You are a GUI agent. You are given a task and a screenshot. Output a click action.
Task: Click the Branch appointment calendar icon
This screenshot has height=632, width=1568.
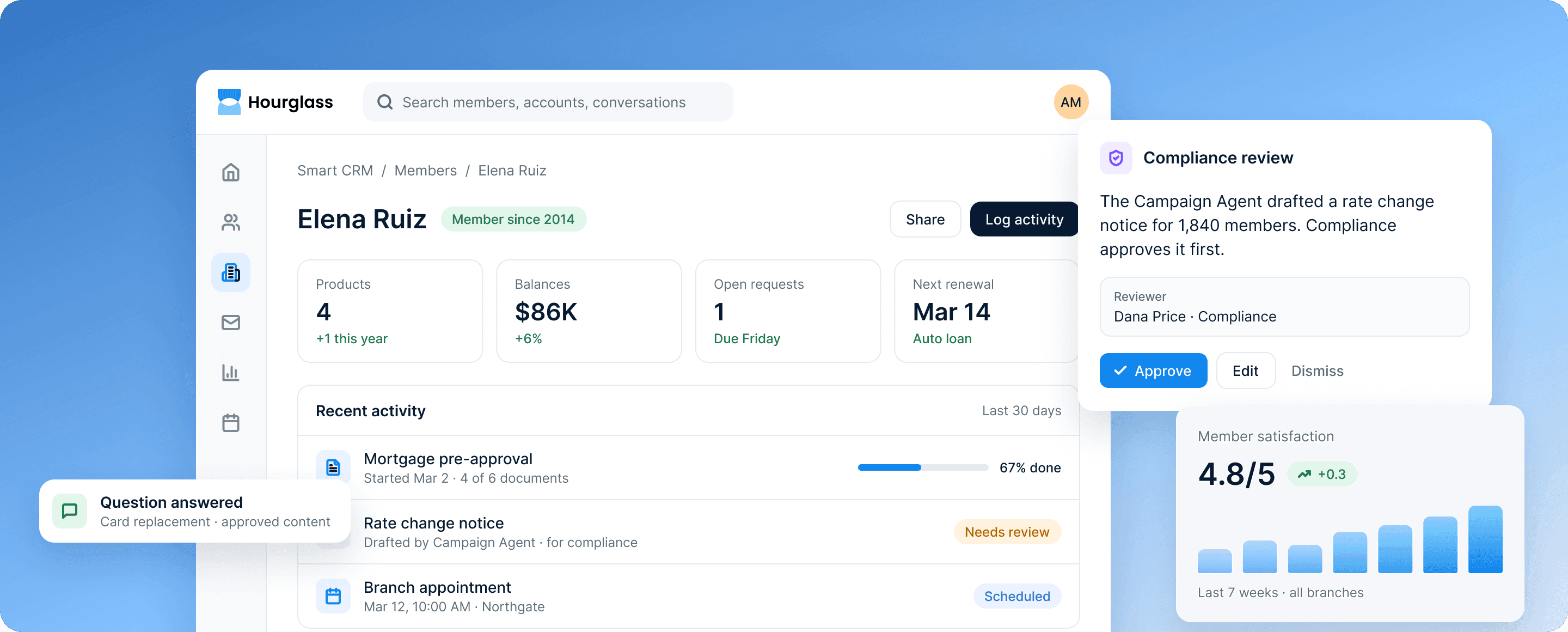(x=333, y=595)
